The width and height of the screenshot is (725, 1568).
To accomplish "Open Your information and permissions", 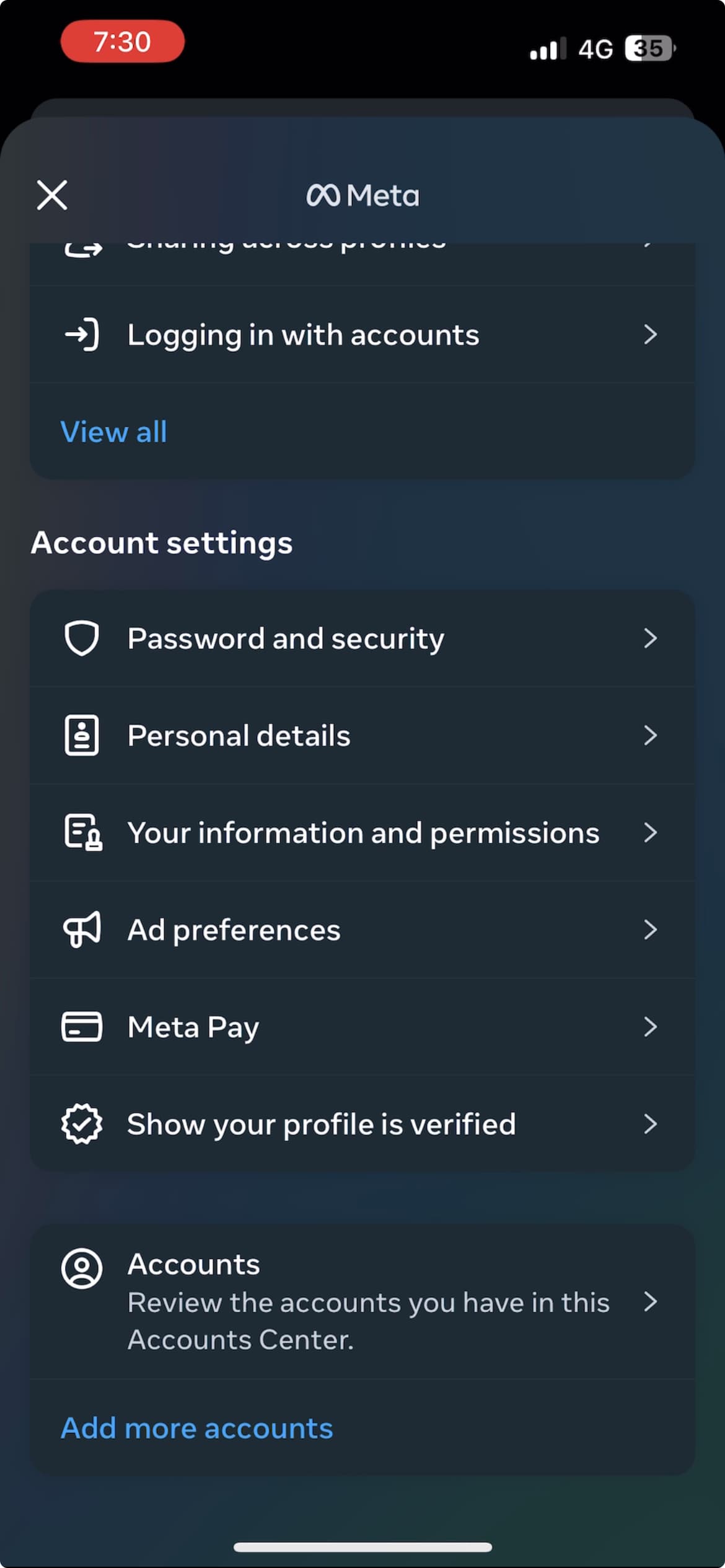I will click(363, 833).
